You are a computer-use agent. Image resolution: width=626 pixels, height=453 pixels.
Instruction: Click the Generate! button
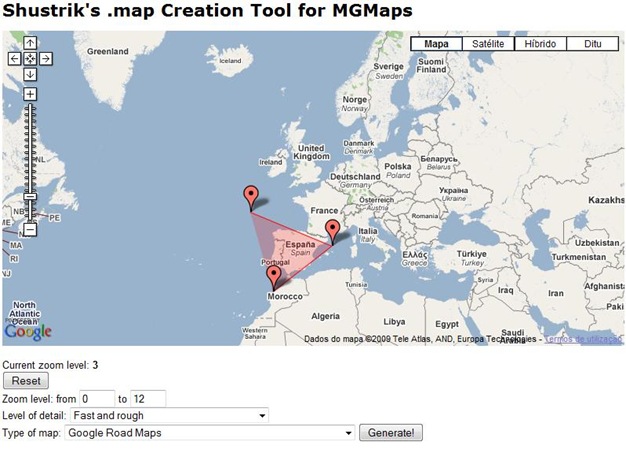pyautogui.click(x=391, y=433)
